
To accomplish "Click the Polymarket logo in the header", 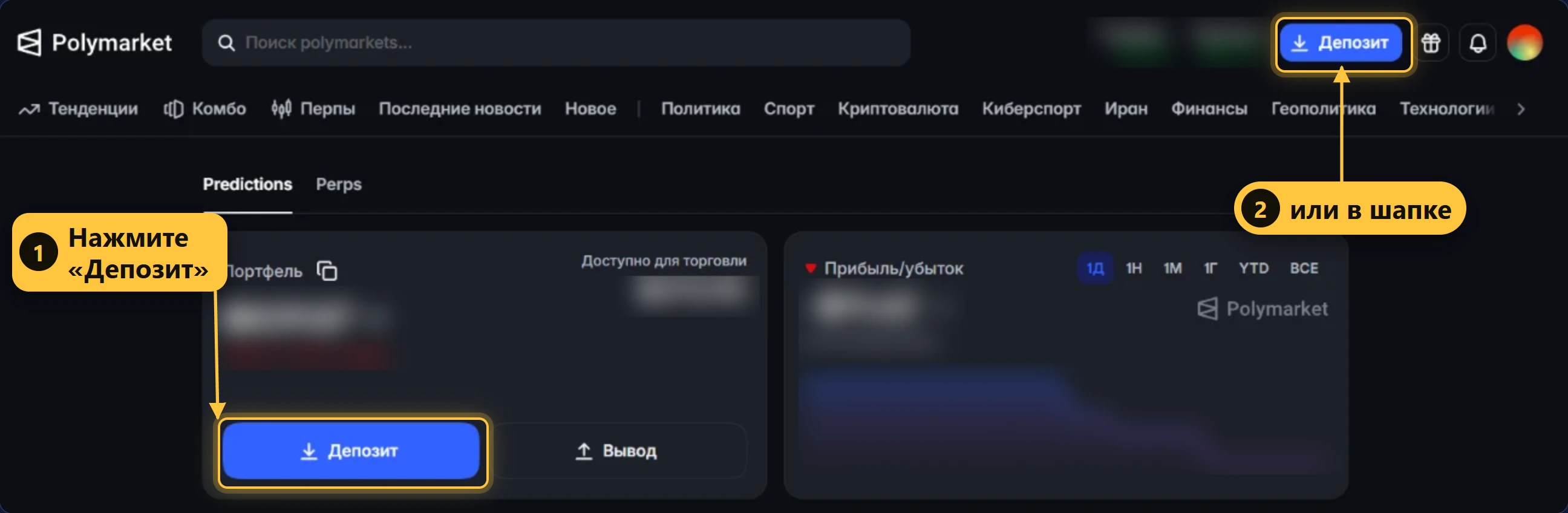I will click(x=94, y=42).
